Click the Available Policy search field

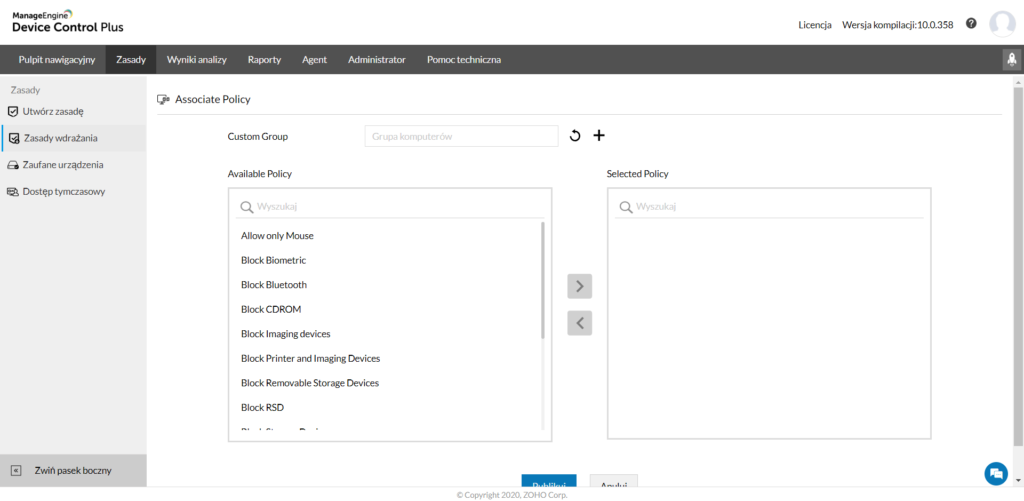point(390,207)
